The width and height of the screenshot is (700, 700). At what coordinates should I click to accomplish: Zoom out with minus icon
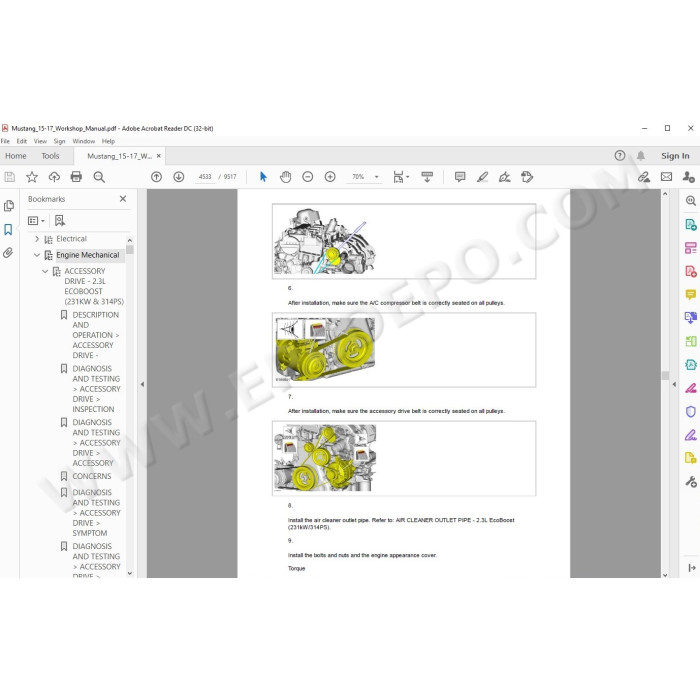pos(308,177)
